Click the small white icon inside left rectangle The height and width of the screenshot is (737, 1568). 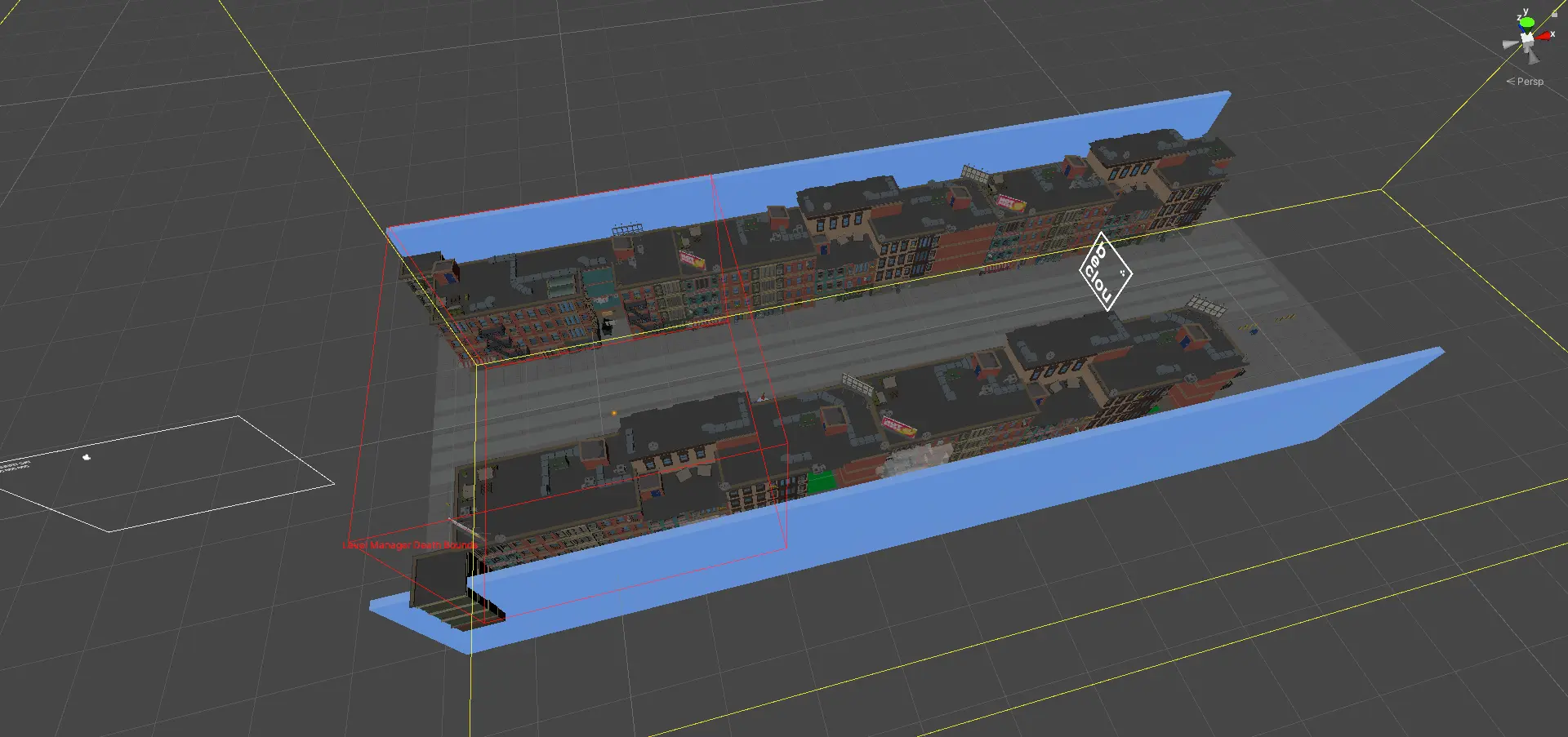point(87,457)
